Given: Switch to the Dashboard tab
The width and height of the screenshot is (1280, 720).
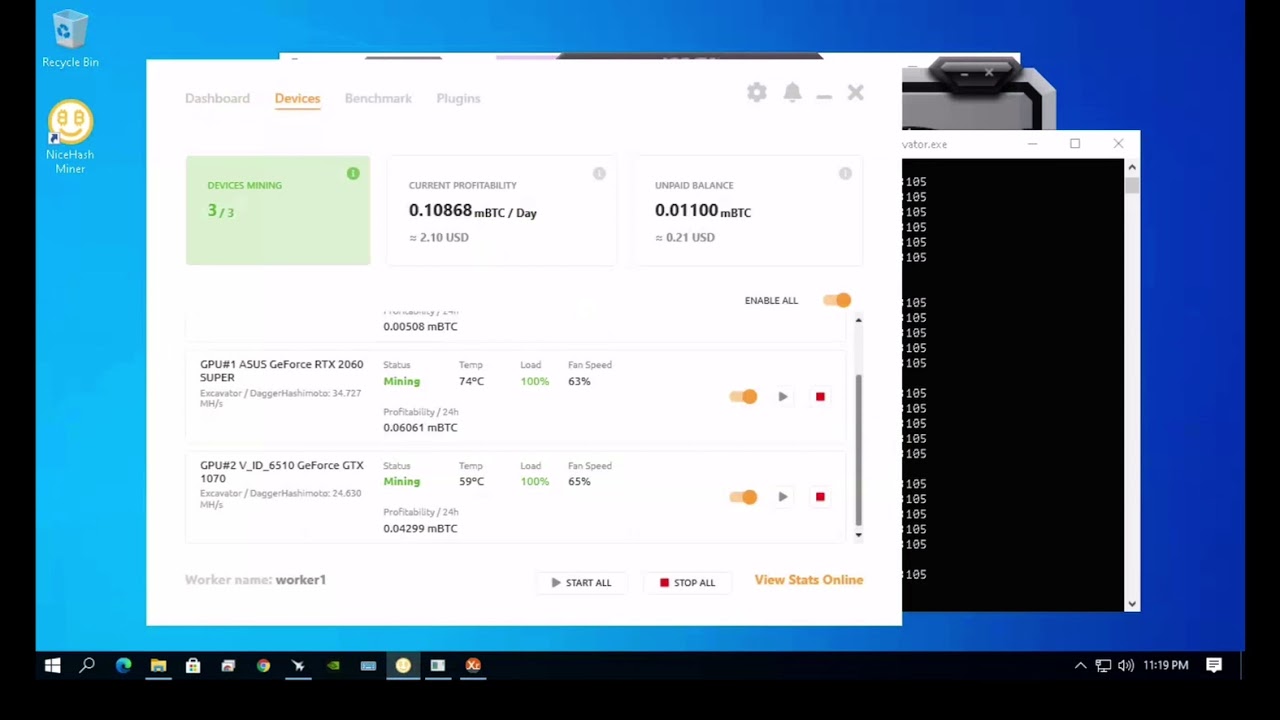Looking at the screenshot, I should (x=217, y=98).
